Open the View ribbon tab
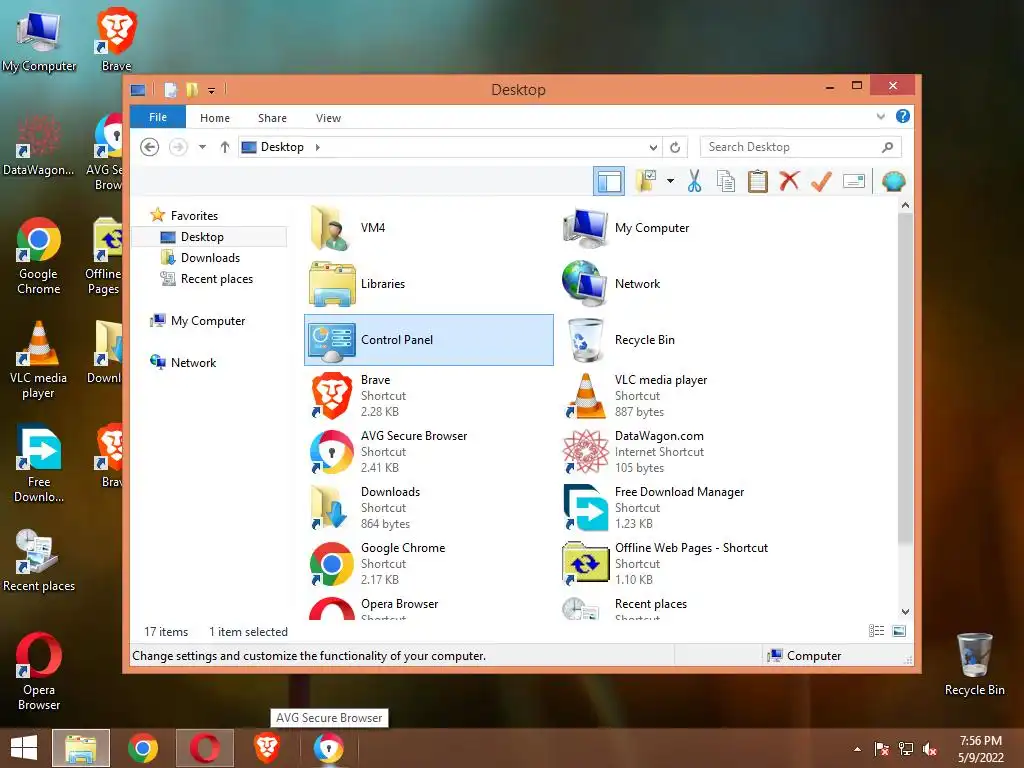 [328, 118]
